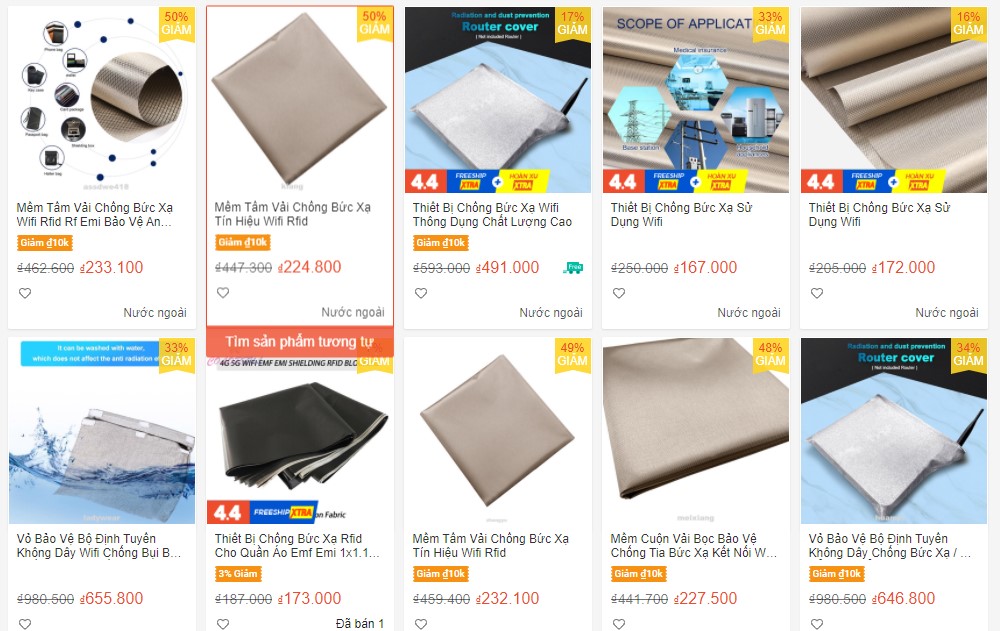Click heart icon under the ₫232.100 item
Image resolution: width=1000 pixels, height=631 pixels.
click(x=421, y=624)
